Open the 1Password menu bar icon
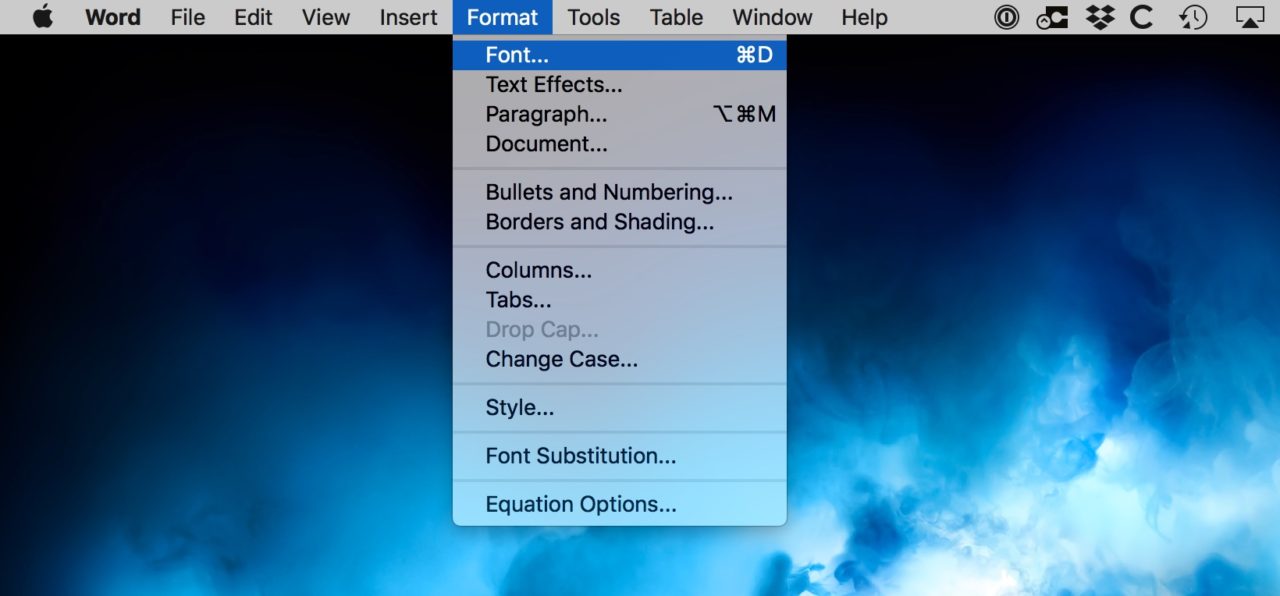This screenshot has width=1280, height=596. (1007, 17)
